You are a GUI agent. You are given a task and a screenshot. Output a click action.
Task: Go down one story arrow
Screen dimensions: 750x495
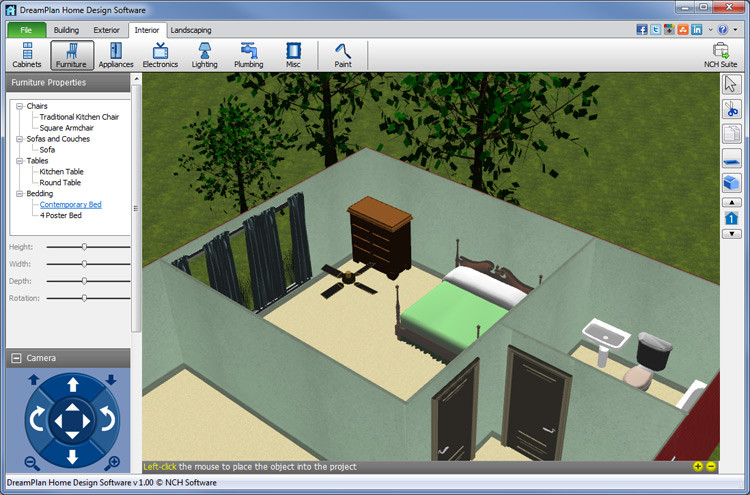[731, 234]
